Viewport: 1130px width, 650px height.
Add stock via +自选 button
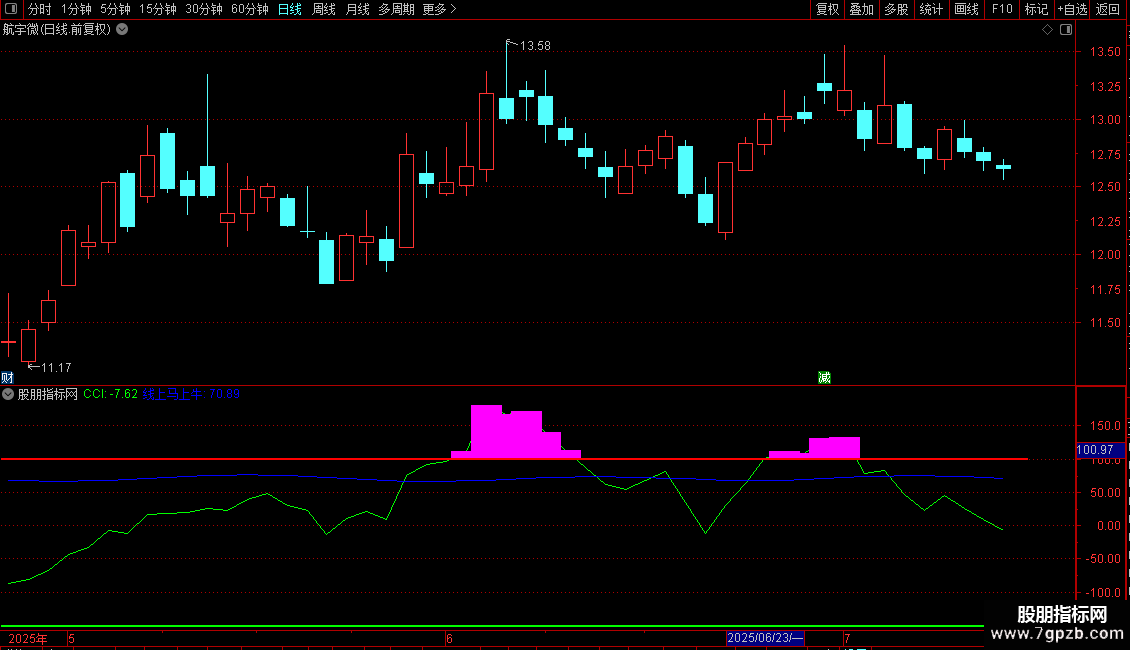tap(1072, 9)
